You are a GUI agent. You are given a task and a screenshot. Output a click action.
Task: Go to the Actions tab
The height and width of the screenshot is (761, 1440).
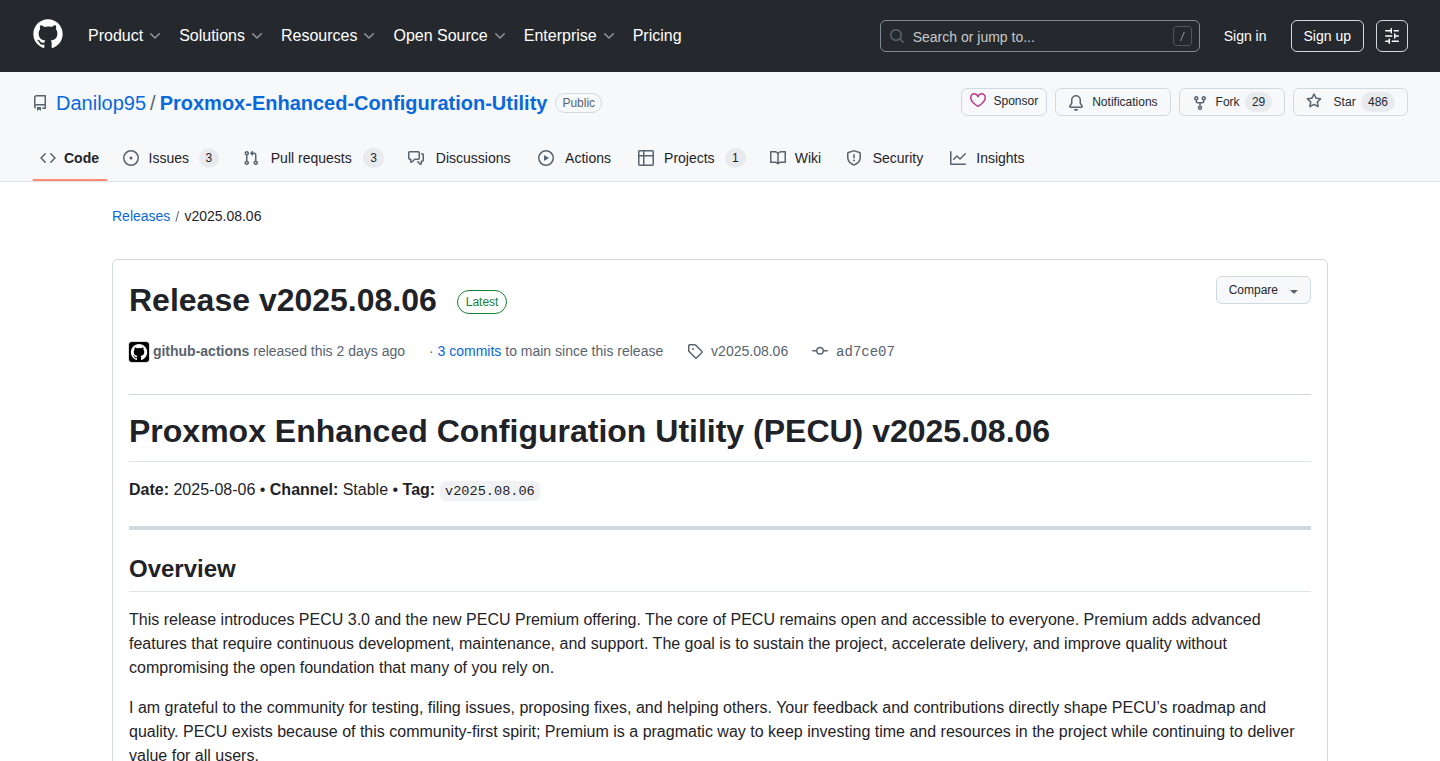pyautogui.click(x=574, y=158)
